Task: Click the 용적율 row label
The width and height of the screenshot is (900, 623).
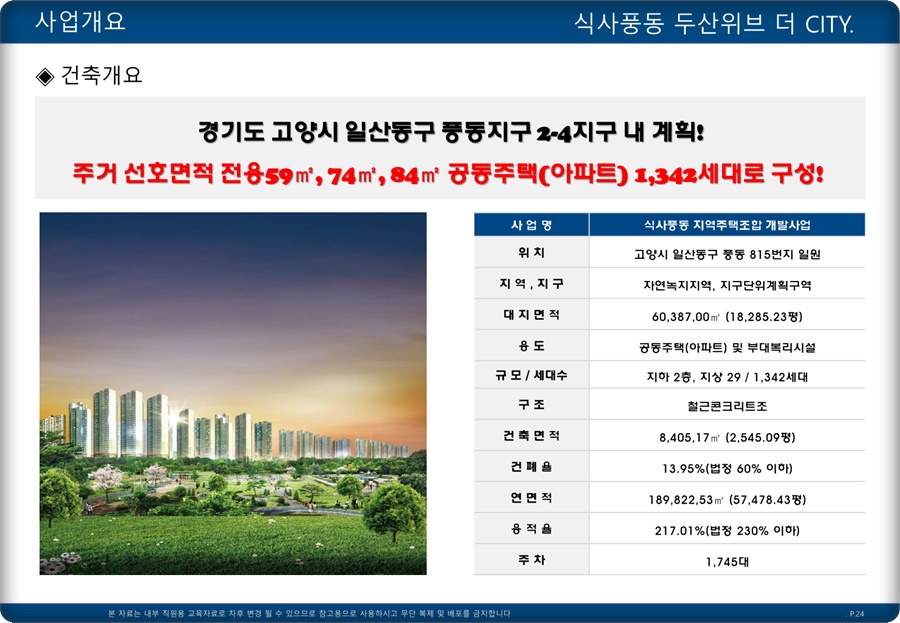Action: (x=532, y=529)
